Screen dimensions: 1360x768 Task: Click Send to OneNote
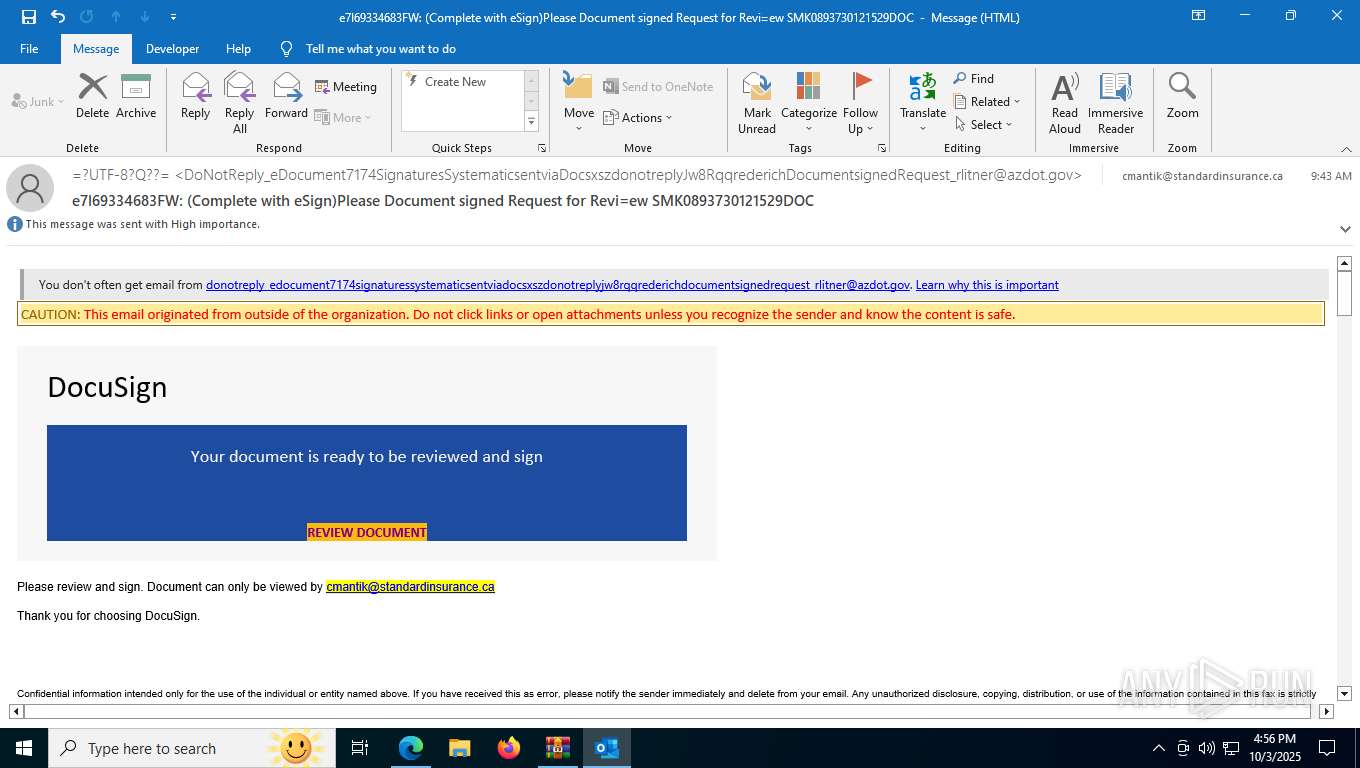coord(658,87)
